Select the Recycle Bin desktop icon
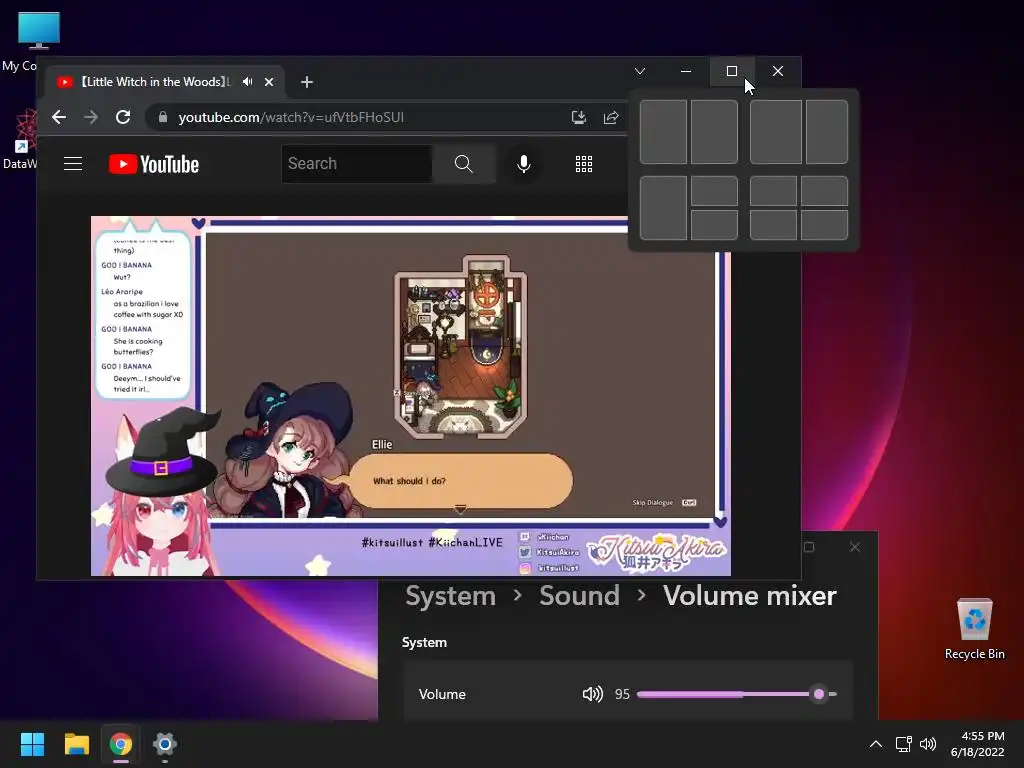This screenshot has width=1024, height=768. [x=974, y=629]
